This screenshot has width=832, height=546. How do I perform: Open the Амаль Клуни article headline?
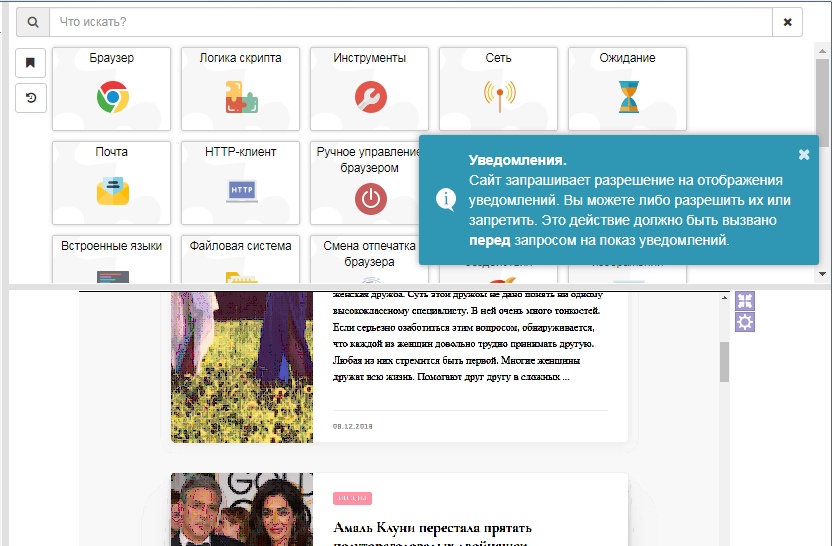(x=432, y=535)
